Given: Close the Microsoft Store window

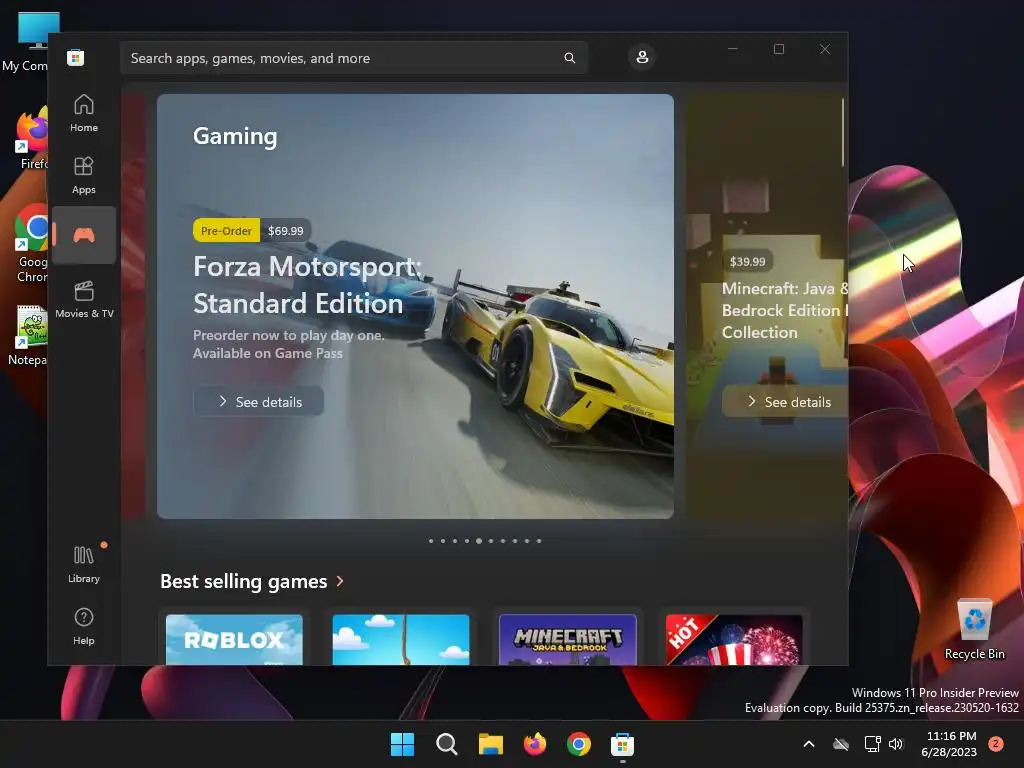Looking at the screenshot, I should pos(825,49).
